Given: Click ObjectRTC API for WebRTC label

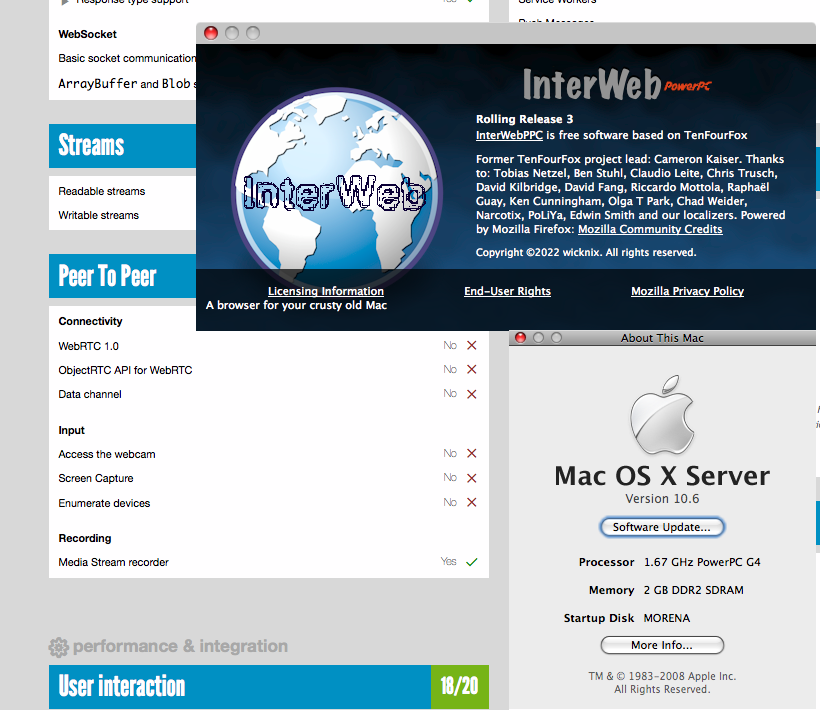Looking at the screenshot, I should (x=125, y=370).
